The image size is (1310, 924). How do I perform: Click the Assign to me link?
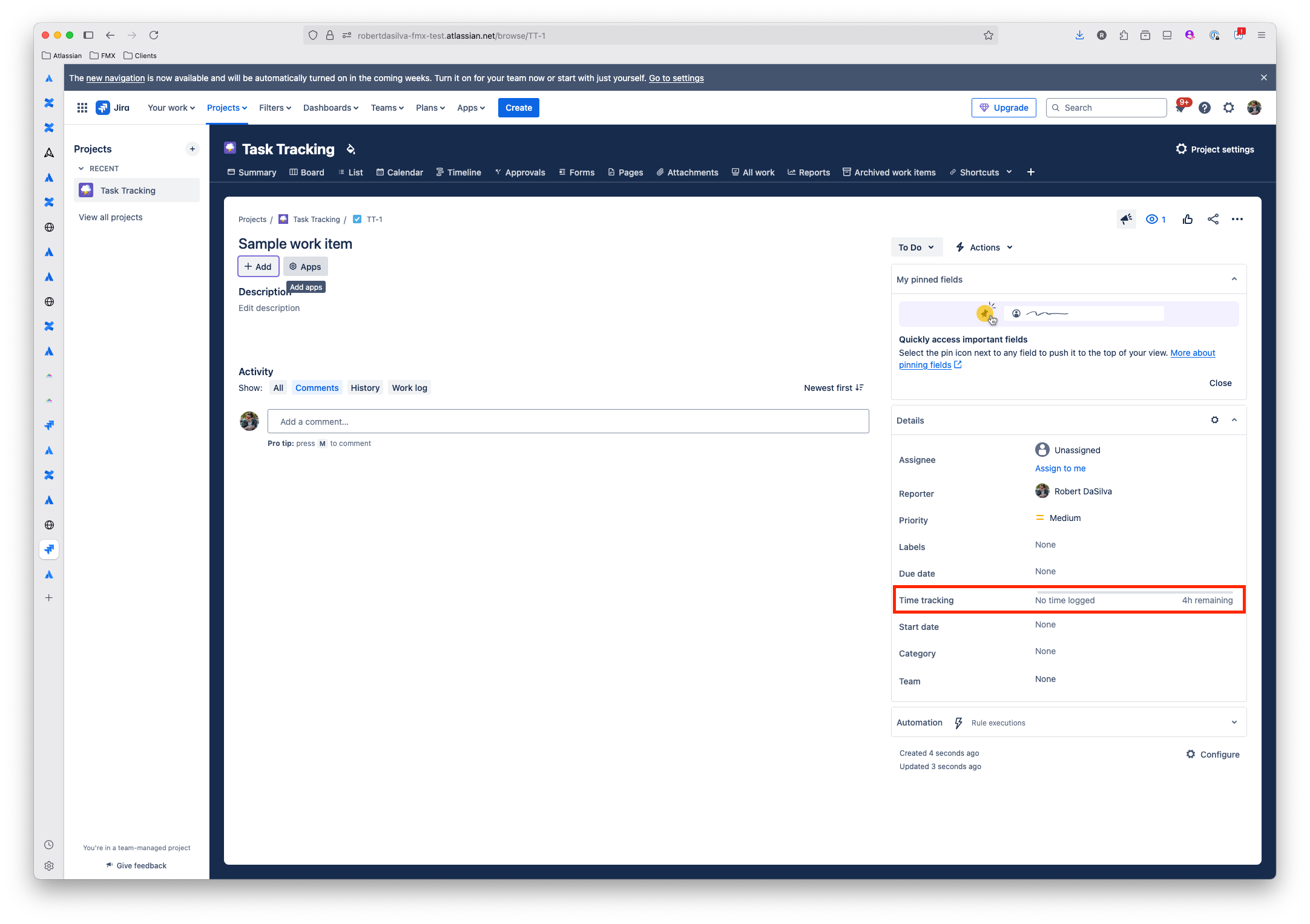[x=1060, y=468]
